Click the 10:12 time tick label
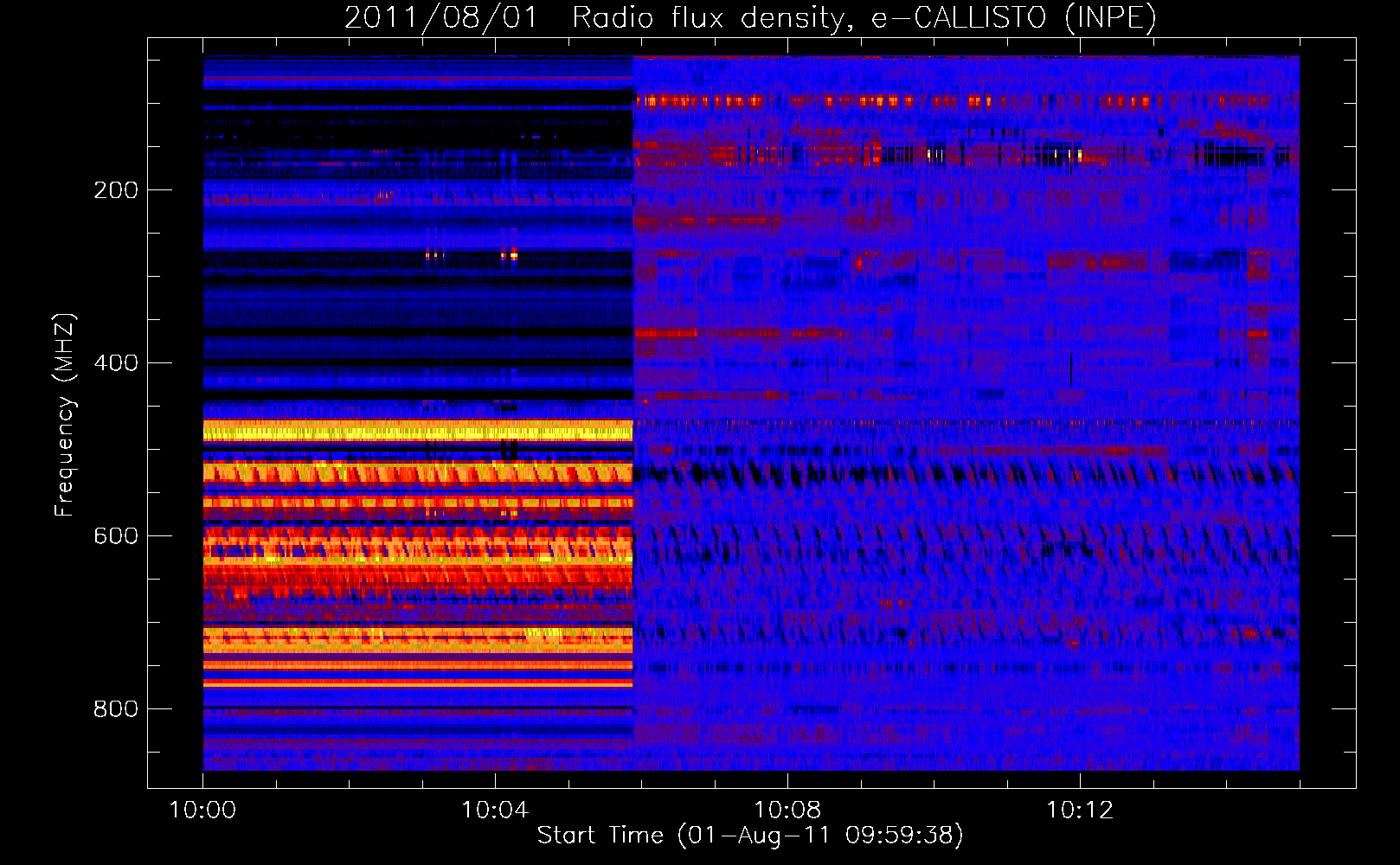The width and height of the screenshot is (1400, 865). (x=1080, y=811)
